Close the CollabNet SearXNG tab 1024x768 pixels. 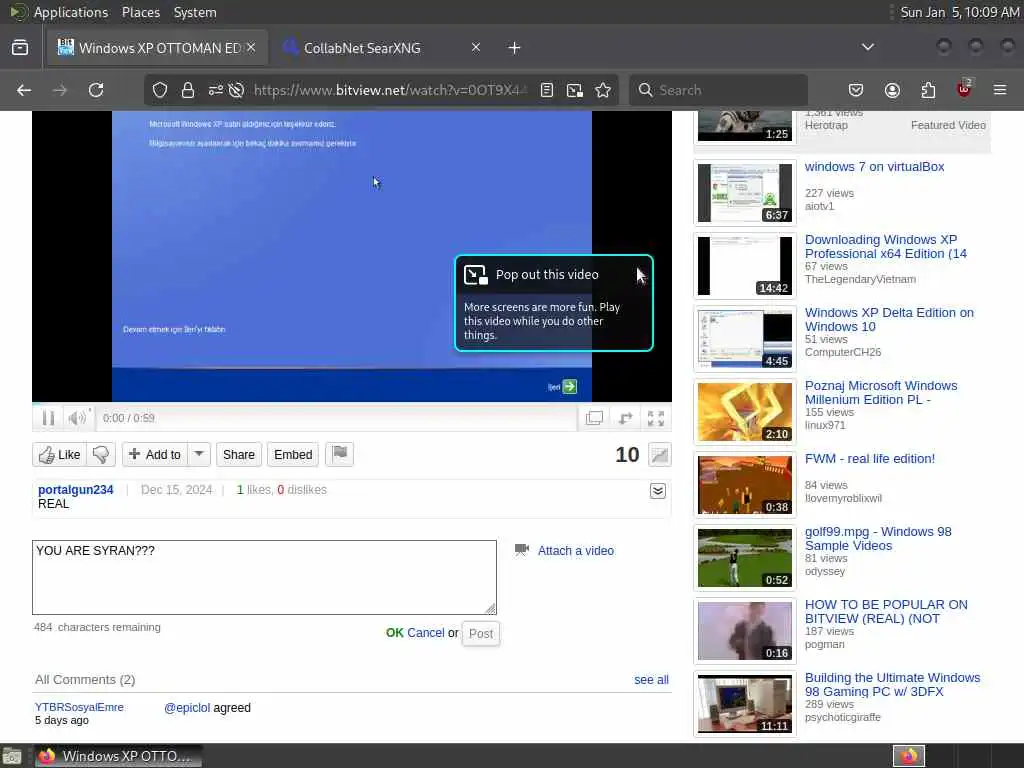click(476, 47)
